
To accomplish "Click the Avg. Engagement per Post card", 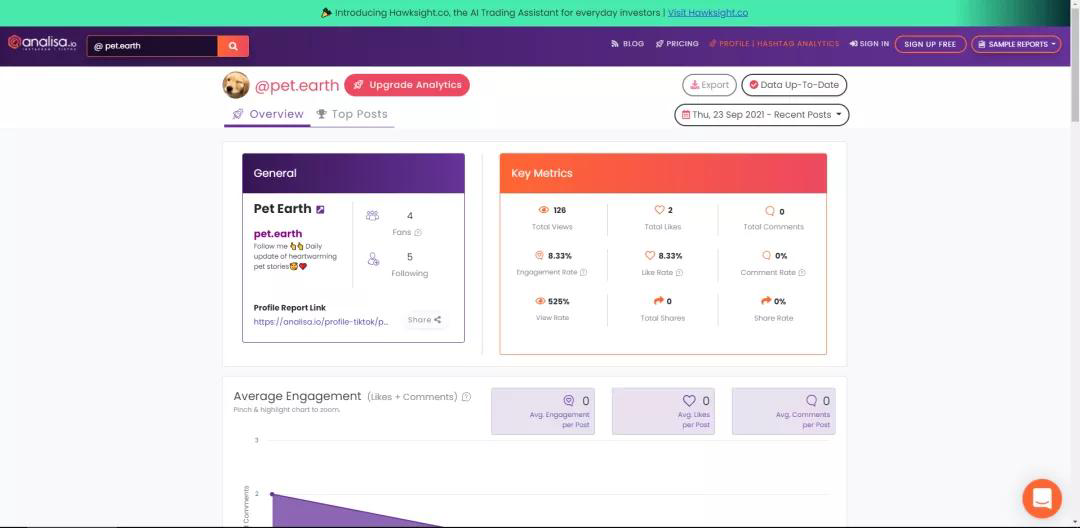I will 543,411.
